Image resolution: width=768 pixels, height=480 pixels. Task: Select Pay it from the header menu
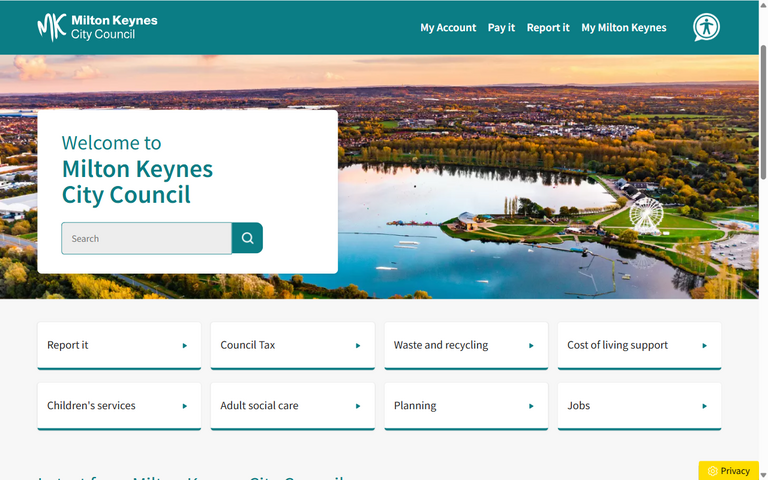coord(501,28)
